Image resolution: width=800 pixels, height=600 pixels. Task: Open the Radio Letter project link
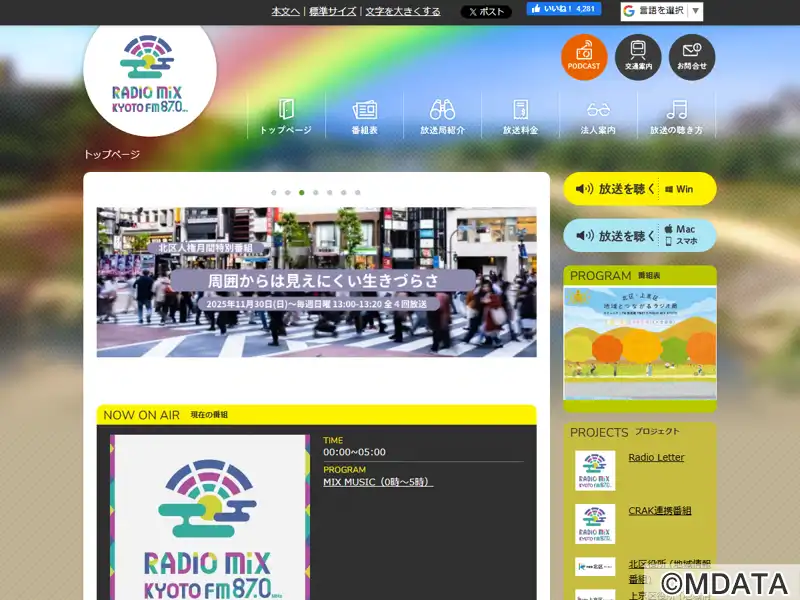656,457
